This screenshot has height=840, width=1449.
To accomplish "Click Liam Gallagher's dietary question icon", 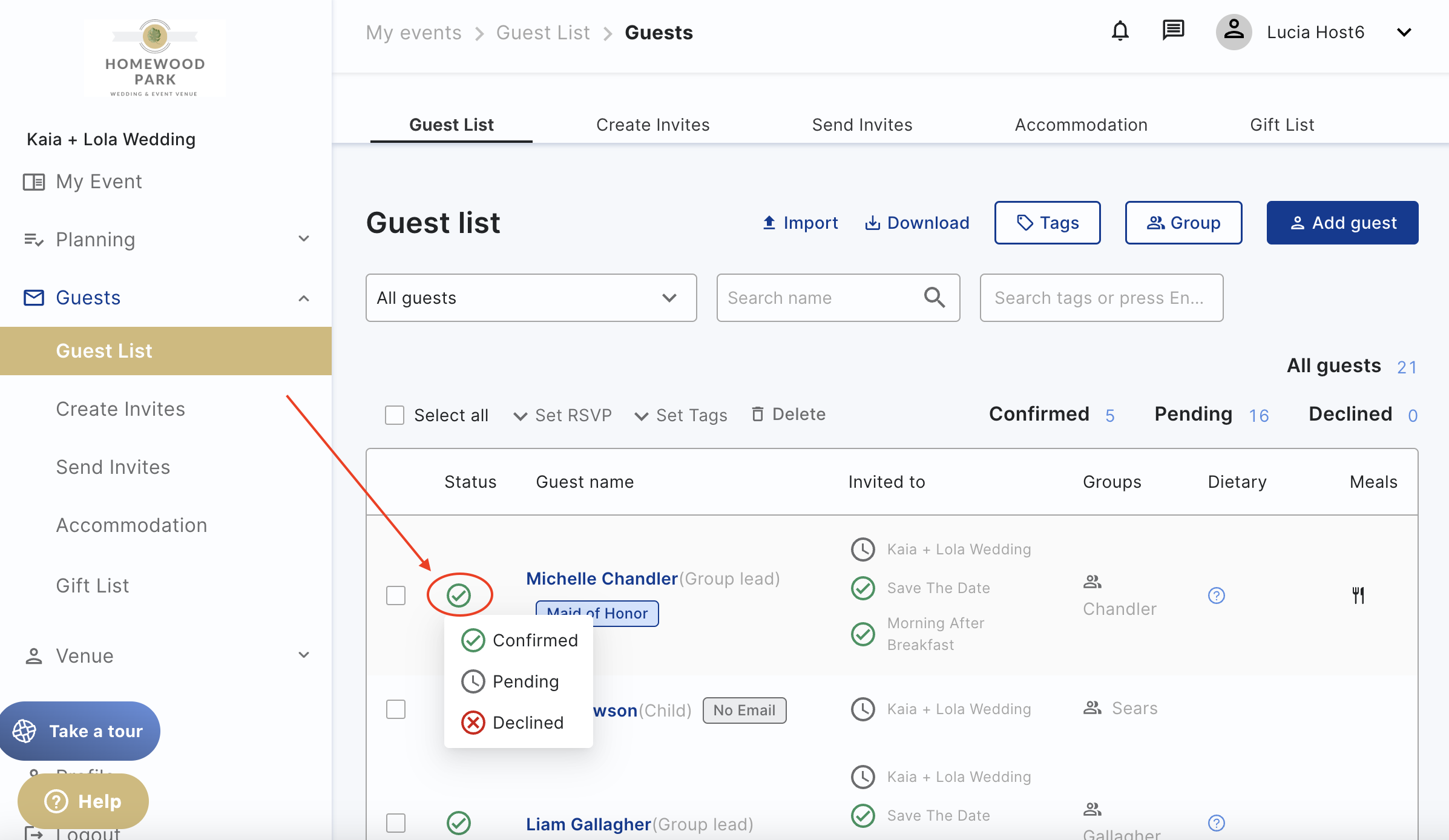I will pos(1216,823).
